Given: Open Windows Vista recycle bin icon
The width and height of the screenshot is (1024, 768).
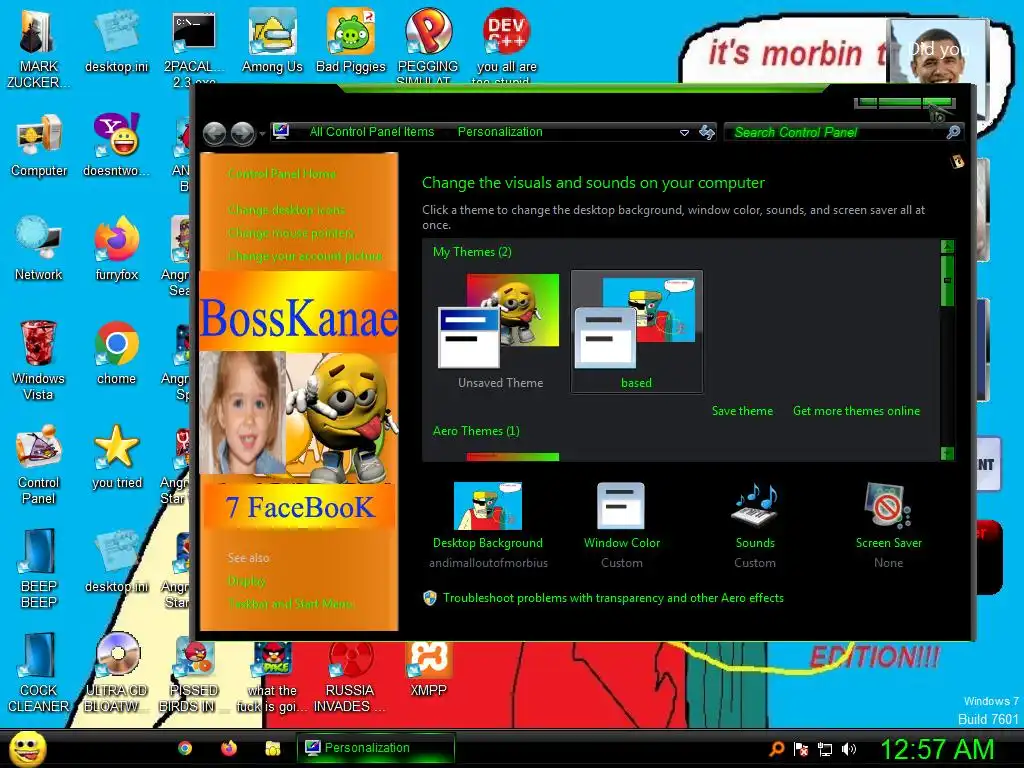Looking at the screenshot, I should point(38,360).
